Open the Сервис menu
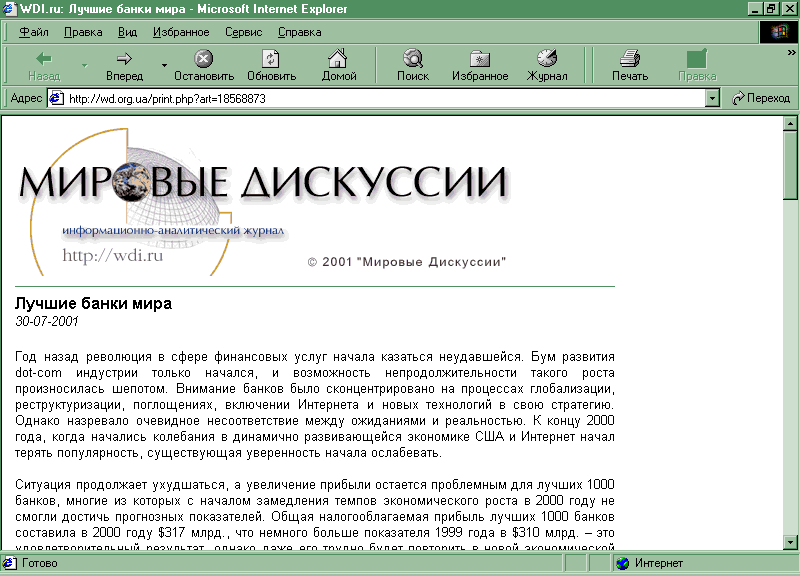This screenshot has height=576, width=800. (x=243, y=32)
